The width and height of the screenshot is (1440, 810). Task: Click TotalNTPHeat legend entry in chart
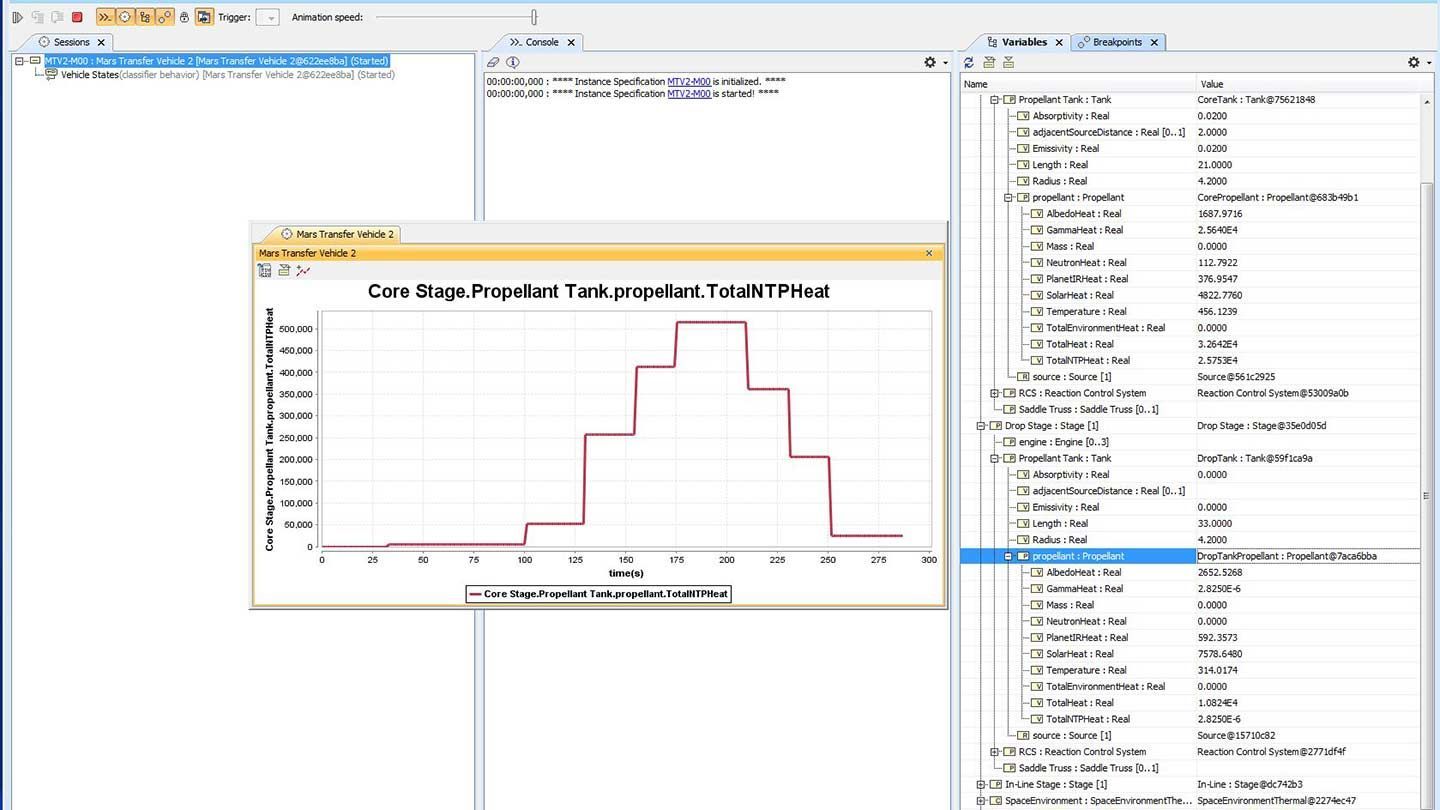[x=599, y=594]
